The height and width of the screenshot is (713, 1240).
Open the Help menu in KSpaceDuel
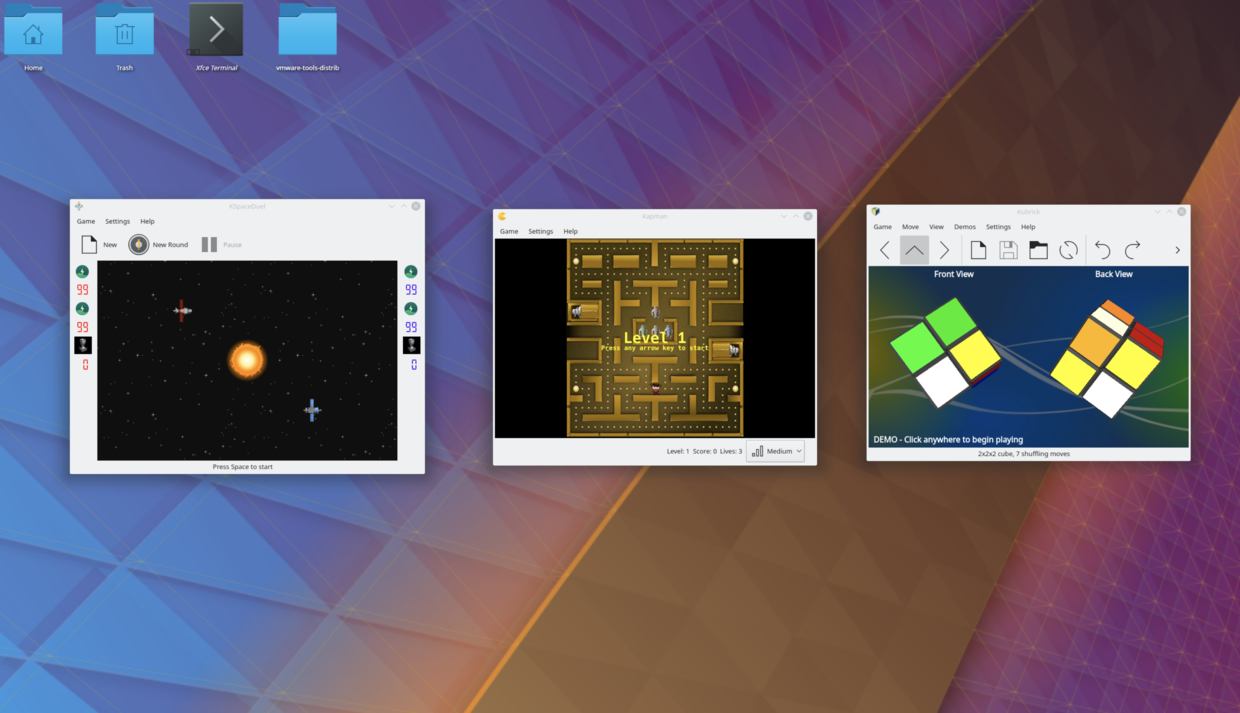147,221
